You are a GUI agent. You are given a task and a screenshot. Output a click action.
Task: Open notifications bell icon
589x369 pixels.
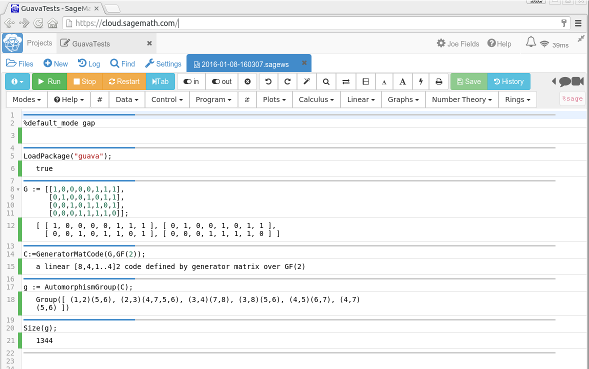(x=530, y=42)
